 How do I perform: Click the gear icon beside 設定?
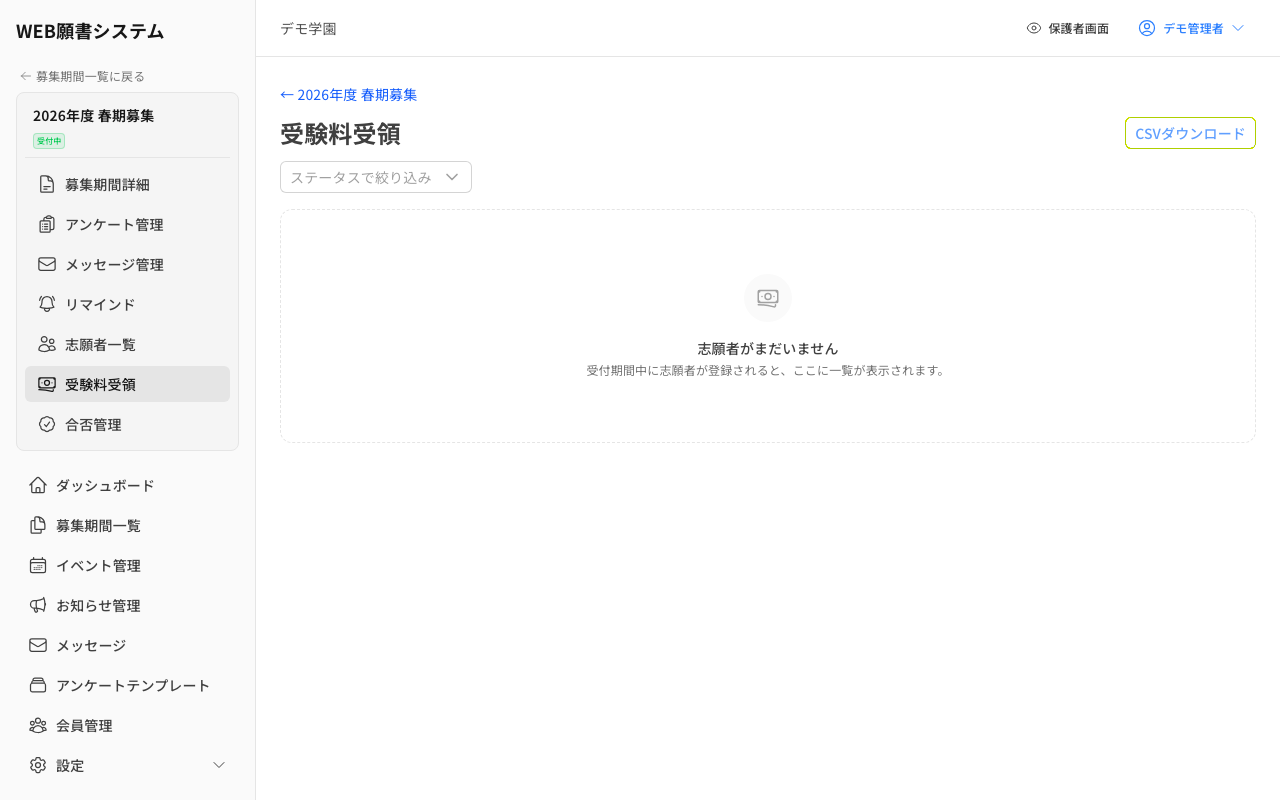(38, 765)
